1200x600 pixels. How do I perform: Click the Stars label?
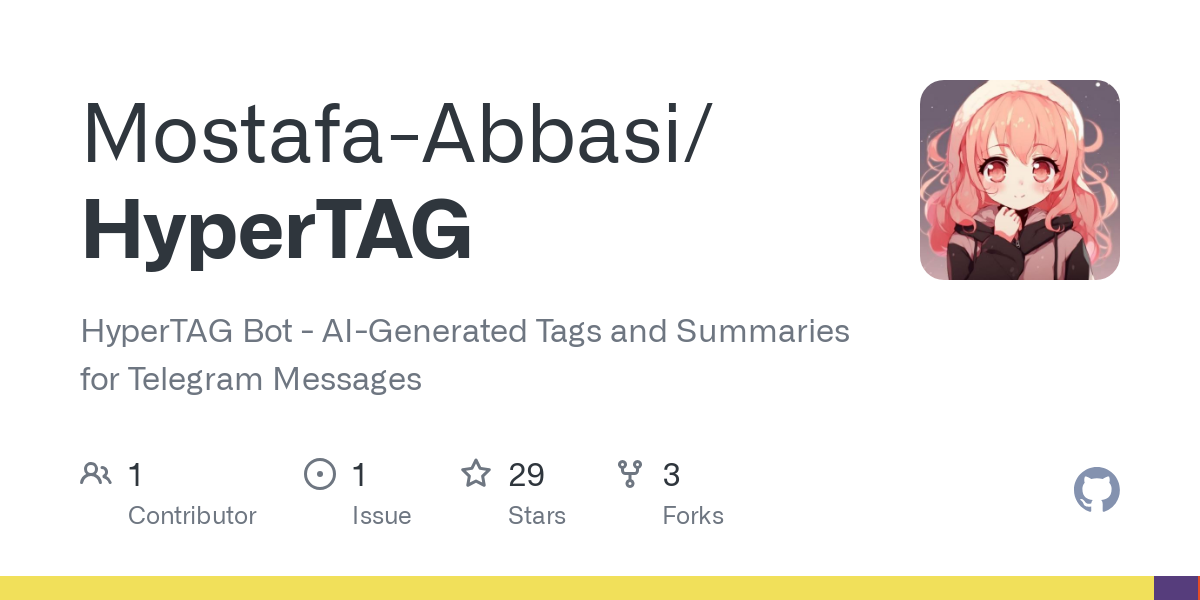[537, 516]
